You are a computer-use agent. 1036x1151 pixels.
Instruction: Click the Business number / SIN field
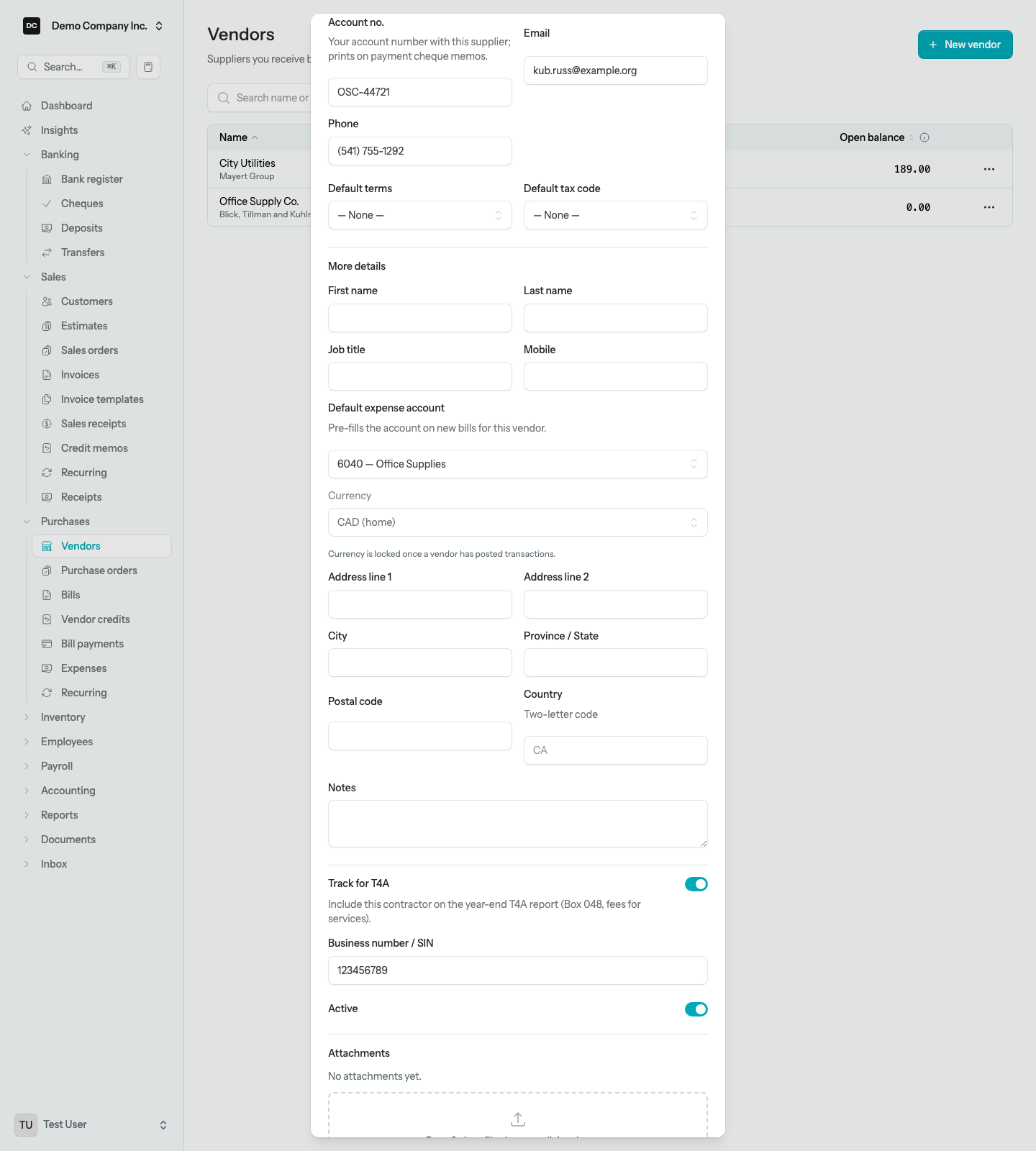pos(518,970)
